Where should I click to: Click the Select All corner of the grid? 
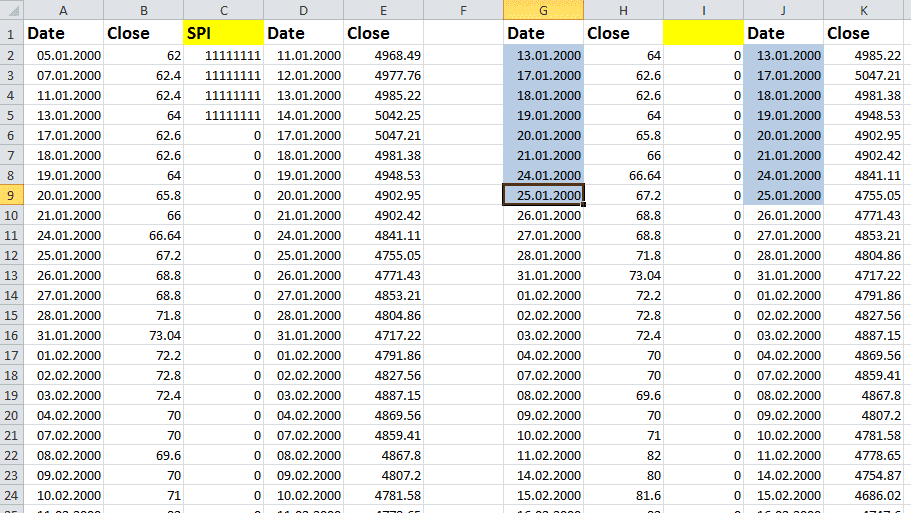click(x=11, y=9)
